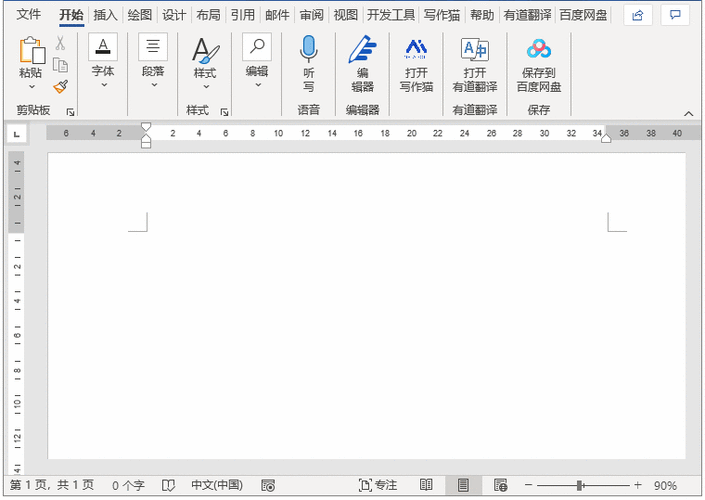Switch to the 绘图 tab
Screen dimensions: 705x500
[139, 15]
